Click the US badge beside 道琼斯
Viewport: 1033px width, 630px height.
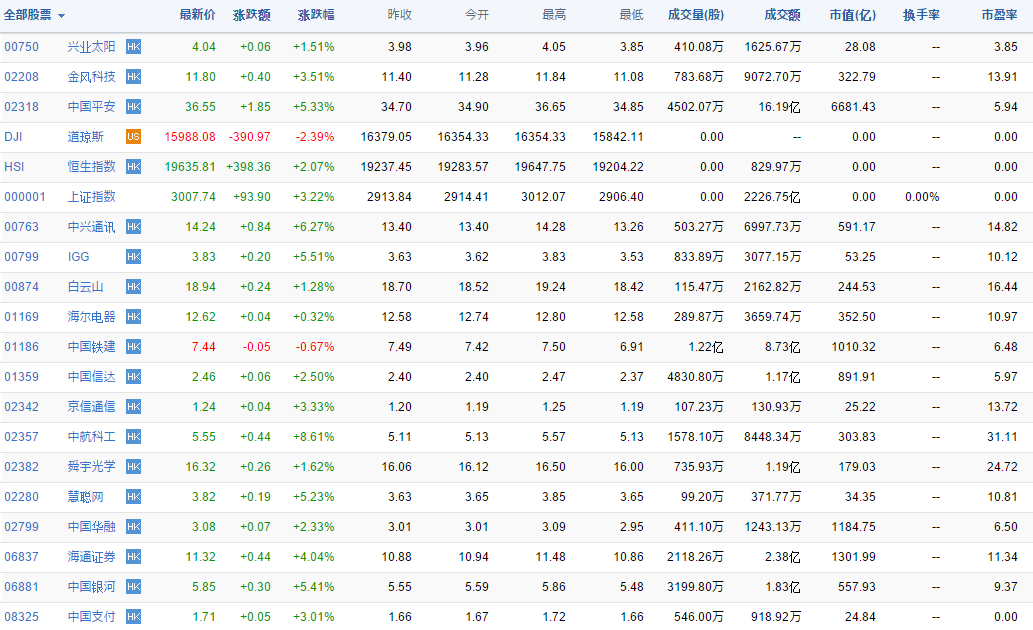coord(133,137)
